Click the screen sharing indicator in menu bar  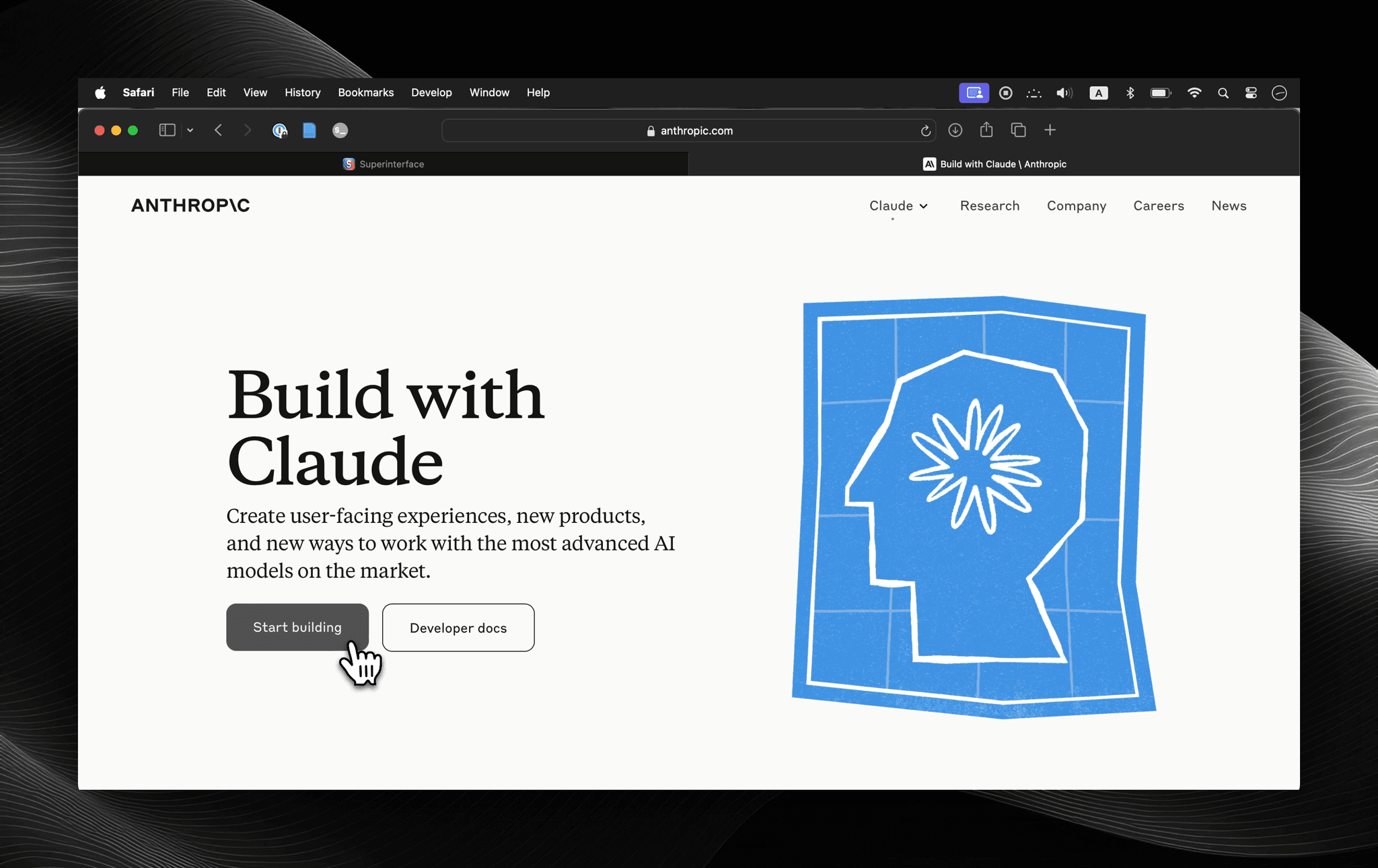[974, 93]
